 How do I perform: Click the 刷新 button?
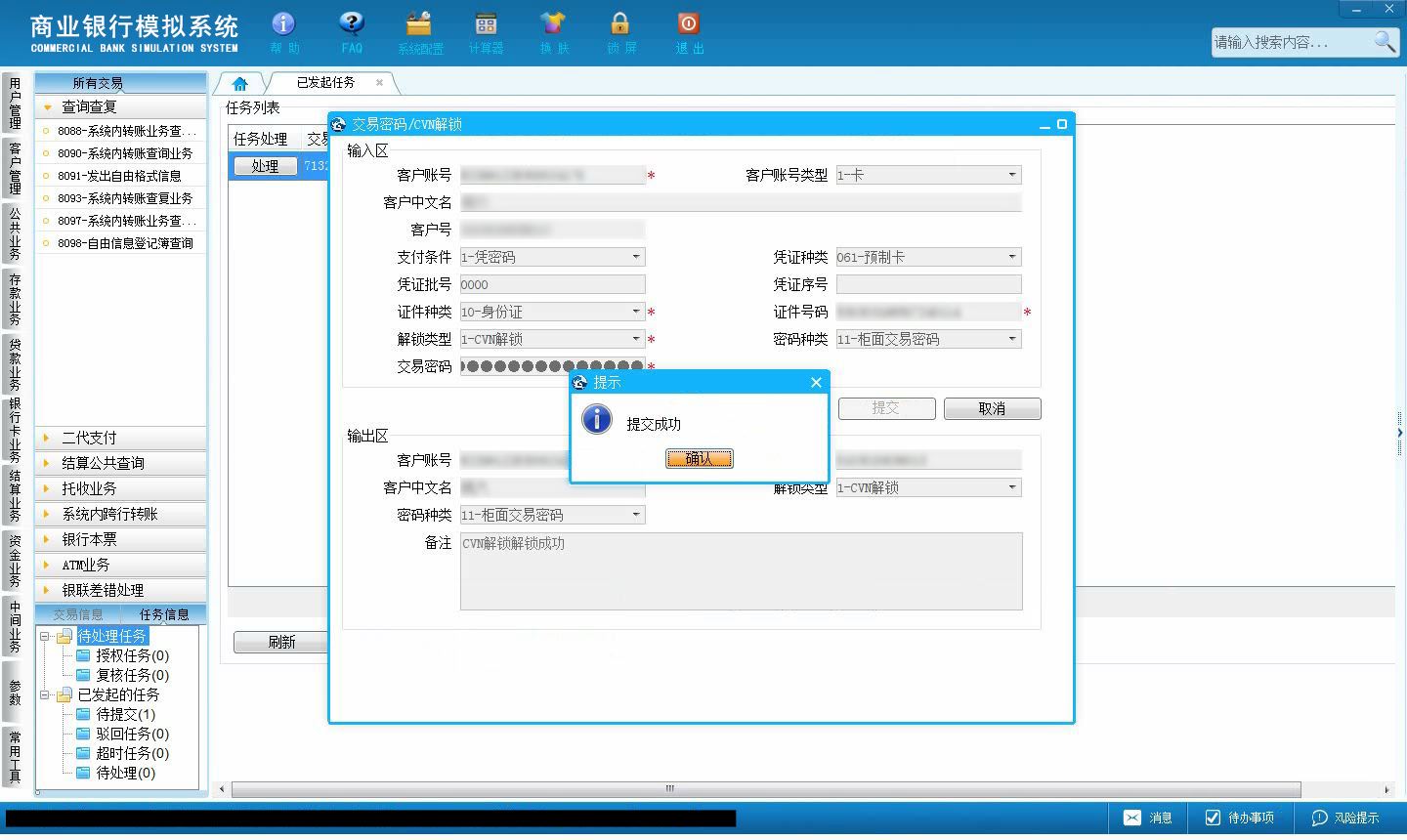[281, 642]
